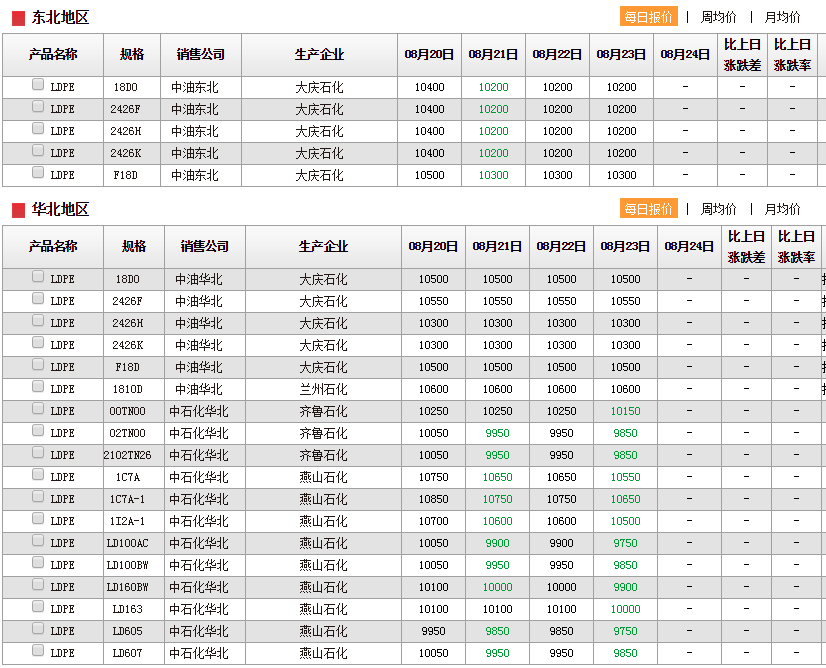Check the LD163 row checkbox
Screen dimensions: 826x668
(38, 606)
